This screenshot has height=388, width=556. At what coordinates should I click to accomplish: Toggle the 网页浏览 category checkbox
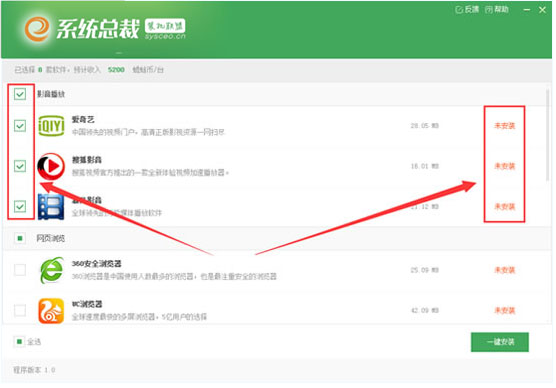pos(20,238)
